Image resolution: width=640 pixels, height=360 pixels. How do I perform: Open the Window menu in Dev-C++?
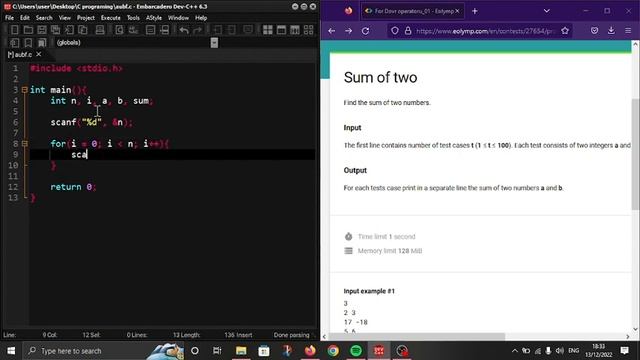(x=178, y=18)
